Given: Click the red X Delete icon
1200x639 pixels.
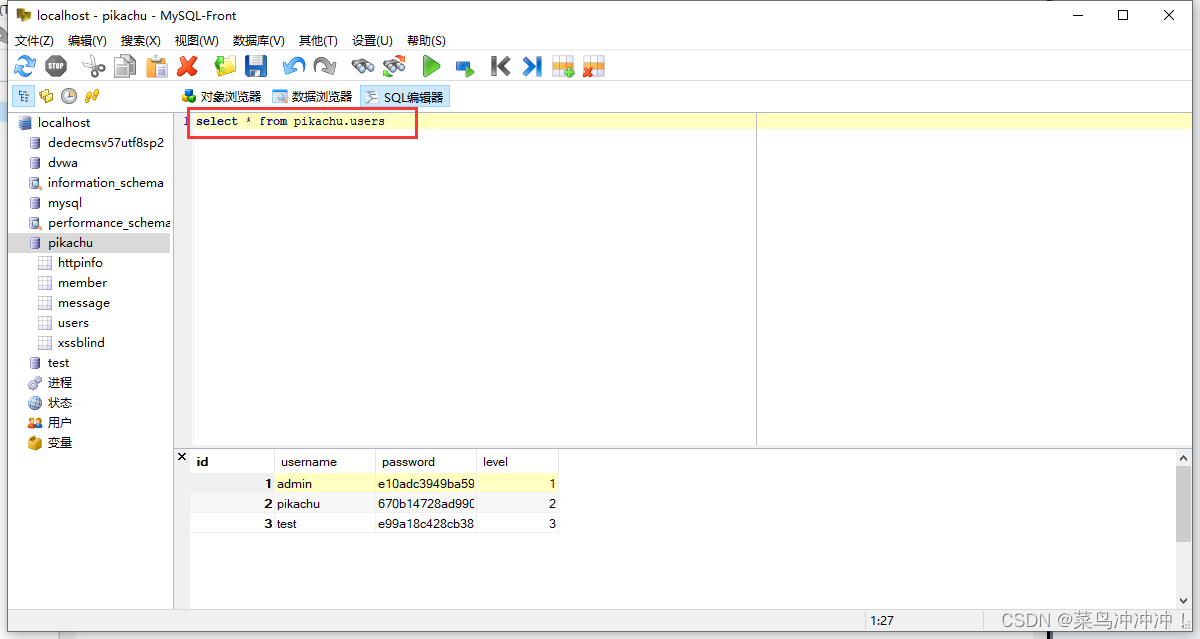Looking at the screenshot, I should tap(187, 67).
